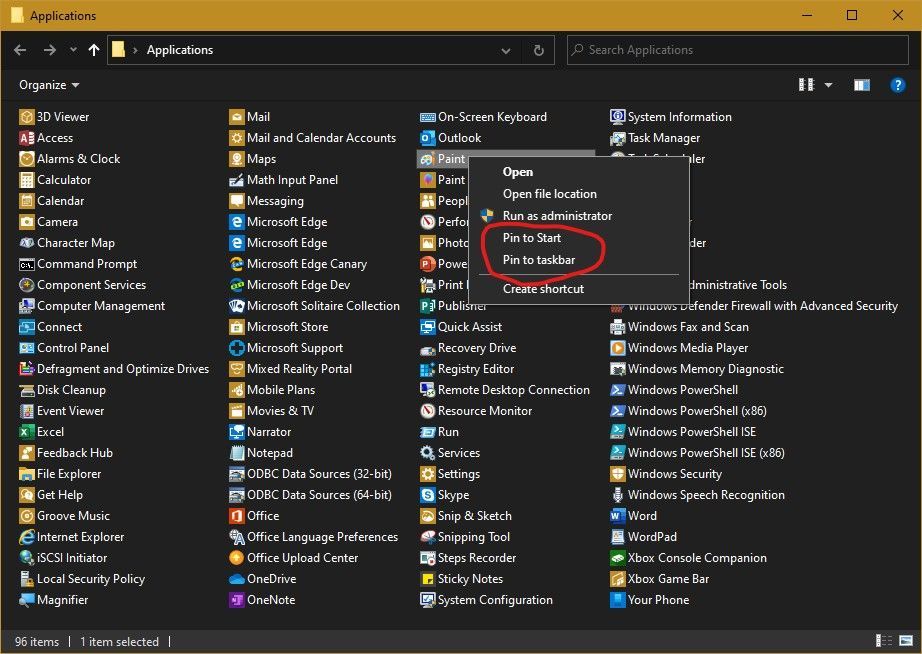Toggle the preview pane button
The image size is (922, 654).
click(862, 85)
